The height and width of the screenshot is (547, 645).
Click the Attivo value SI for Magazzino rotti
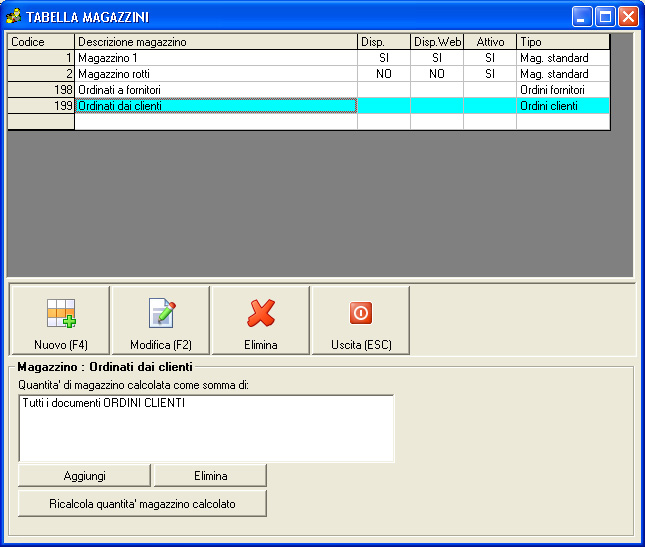490,74
